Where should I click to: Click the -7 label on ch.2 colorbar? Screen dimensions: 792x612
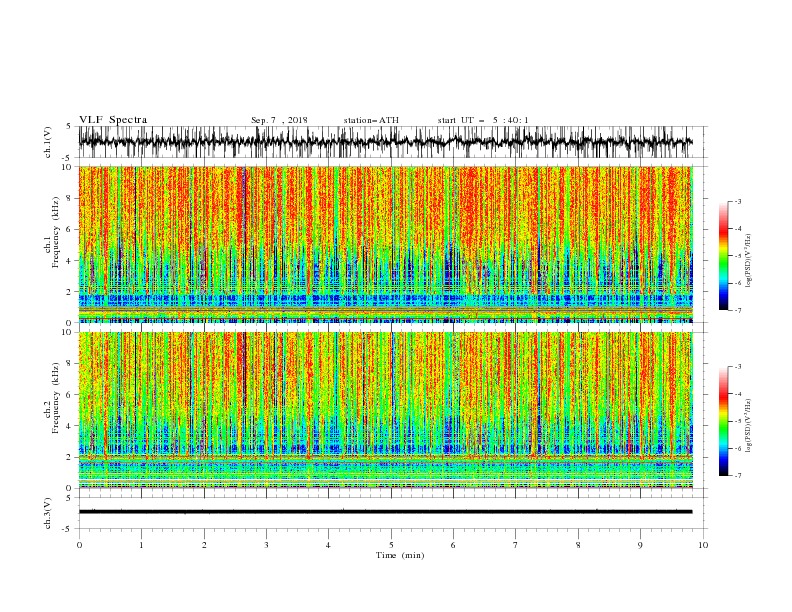coord(738,476)
